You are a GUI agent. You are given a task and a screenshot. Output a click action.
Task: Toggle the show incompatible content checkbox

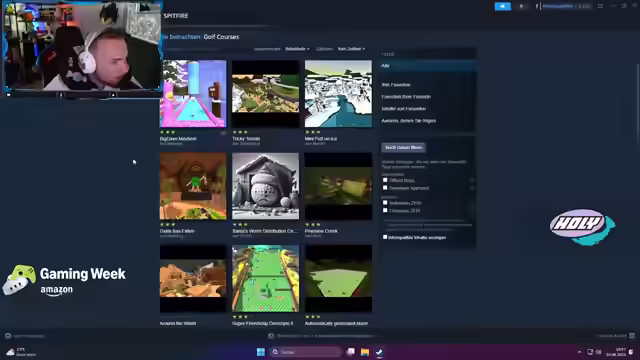click(385, 237)
